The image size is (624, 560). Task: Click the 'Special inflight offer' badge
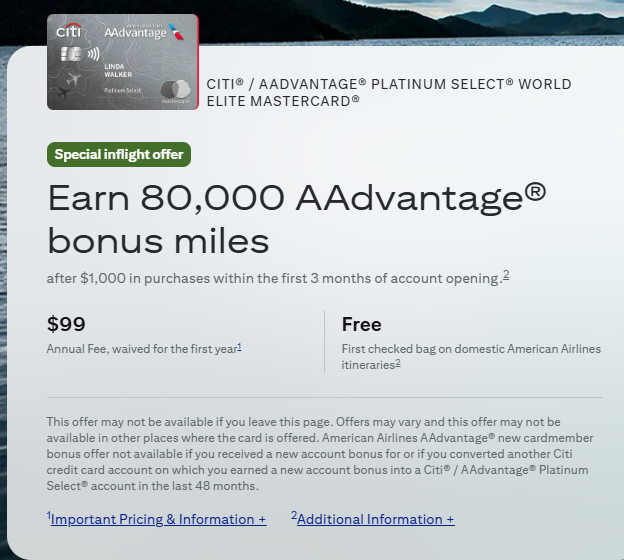(118, 154)
